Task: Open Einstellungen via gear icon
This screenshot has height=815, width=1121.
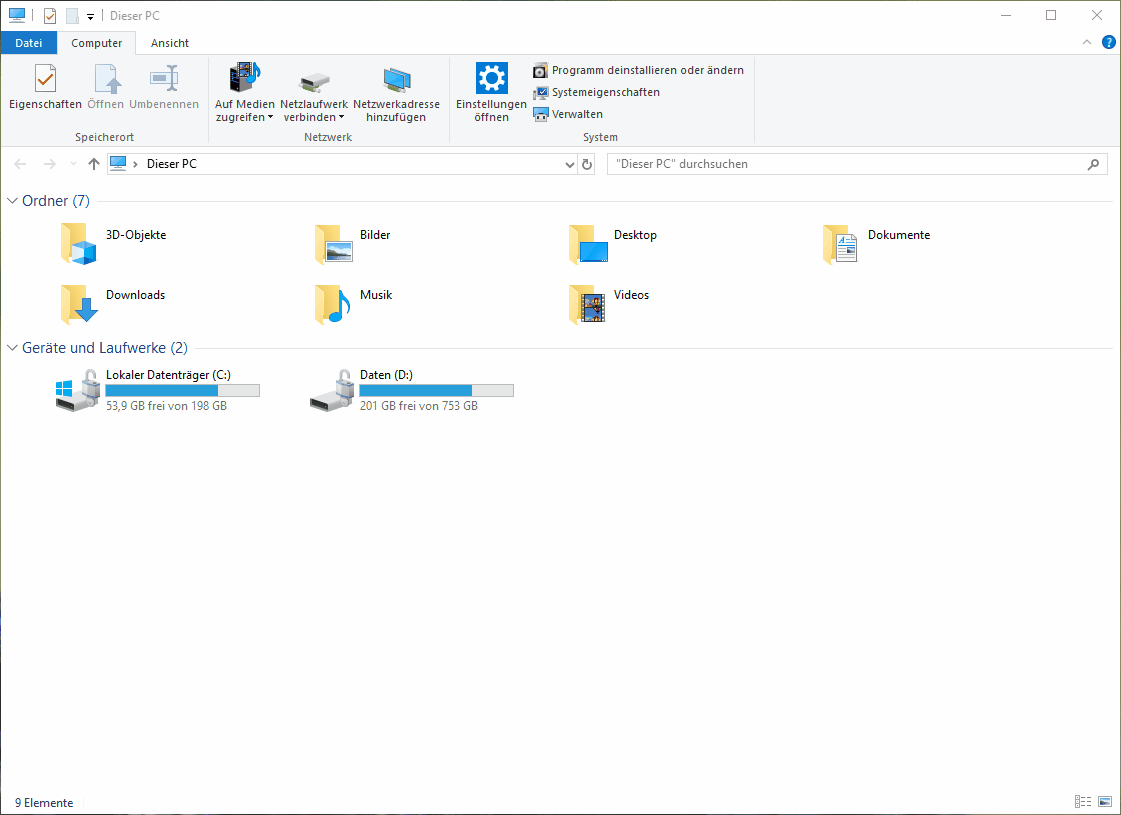Action: [491, 78]
